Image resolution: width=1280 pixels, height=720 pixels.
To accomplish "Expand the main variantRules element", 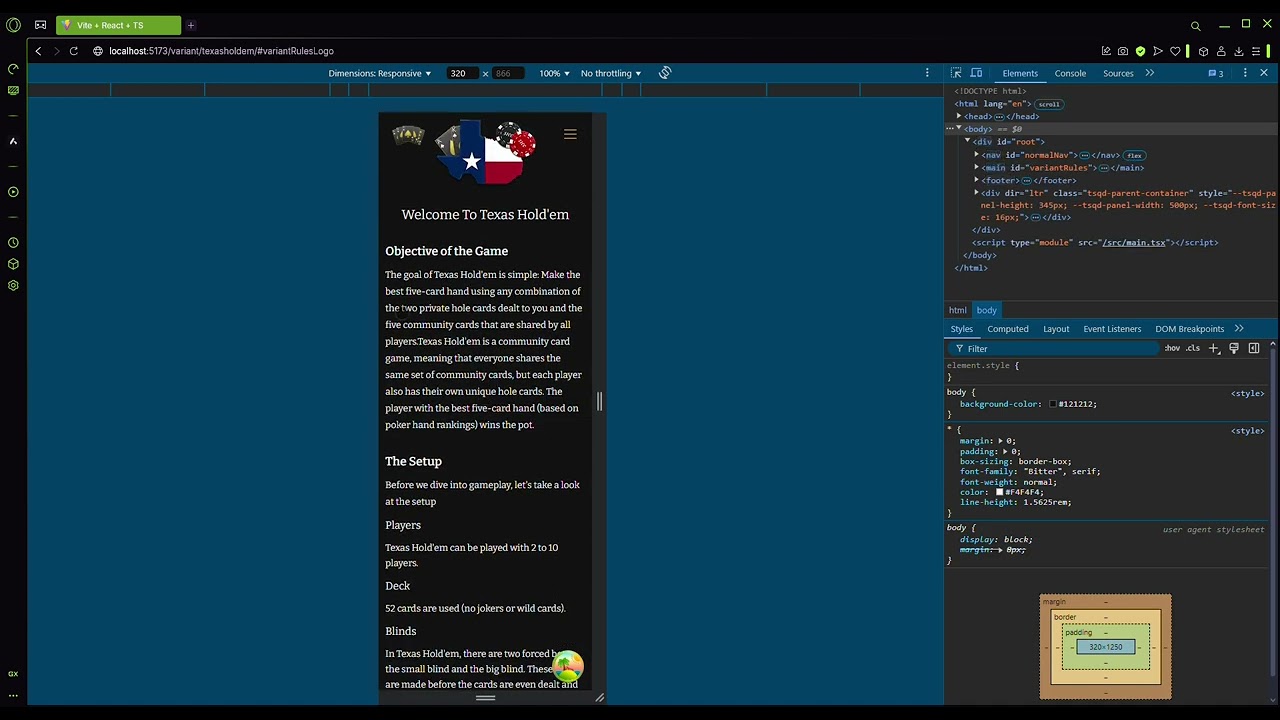I will tap(977, 168).
